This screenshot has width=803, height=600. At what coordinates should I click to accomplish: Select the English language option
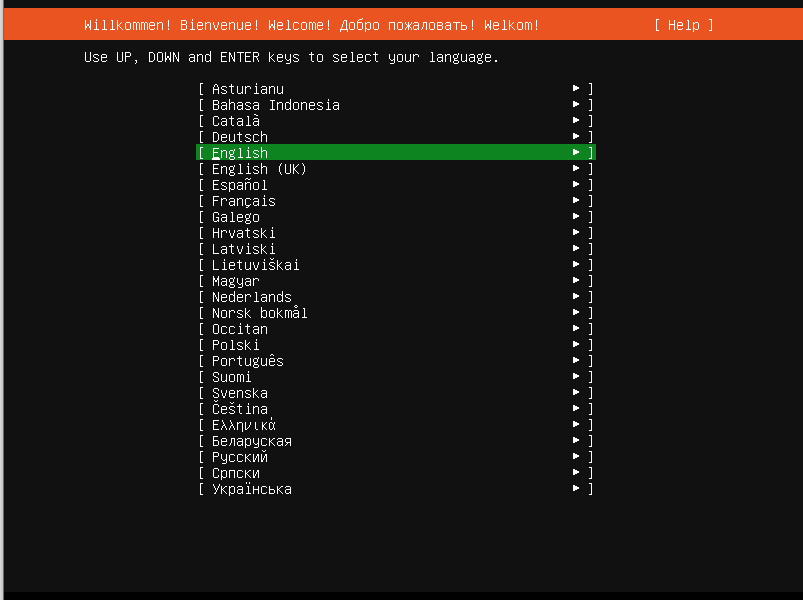click(x=240, y=153)
